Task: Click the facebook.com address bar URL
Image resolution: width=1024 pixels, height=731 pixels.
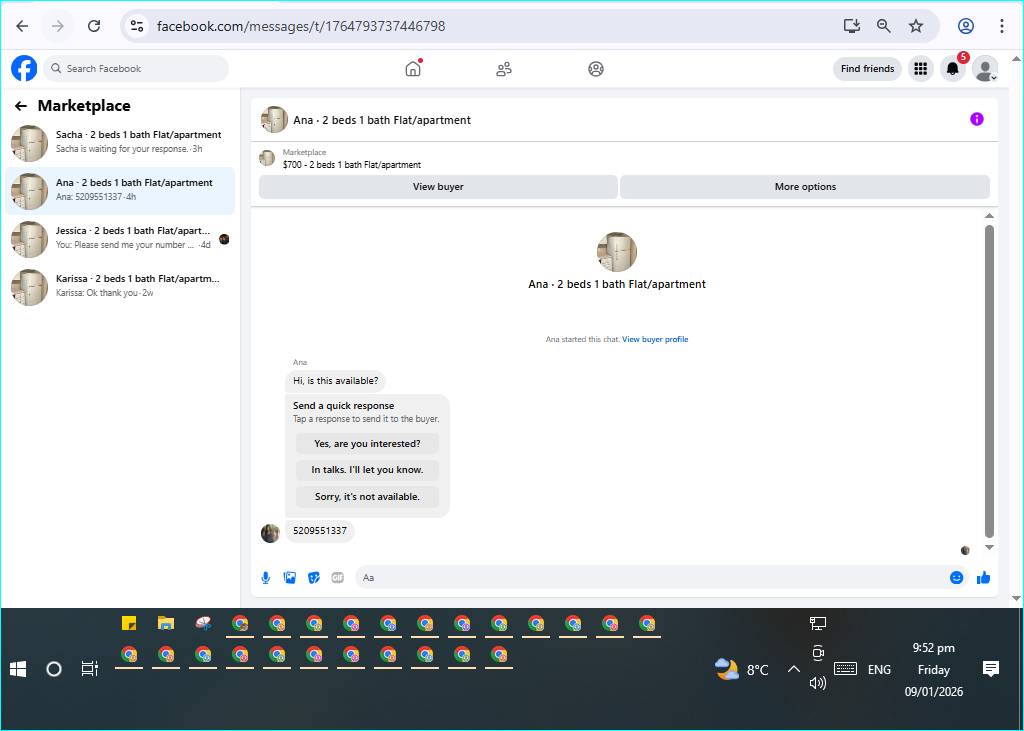Action: coord(301,26)
